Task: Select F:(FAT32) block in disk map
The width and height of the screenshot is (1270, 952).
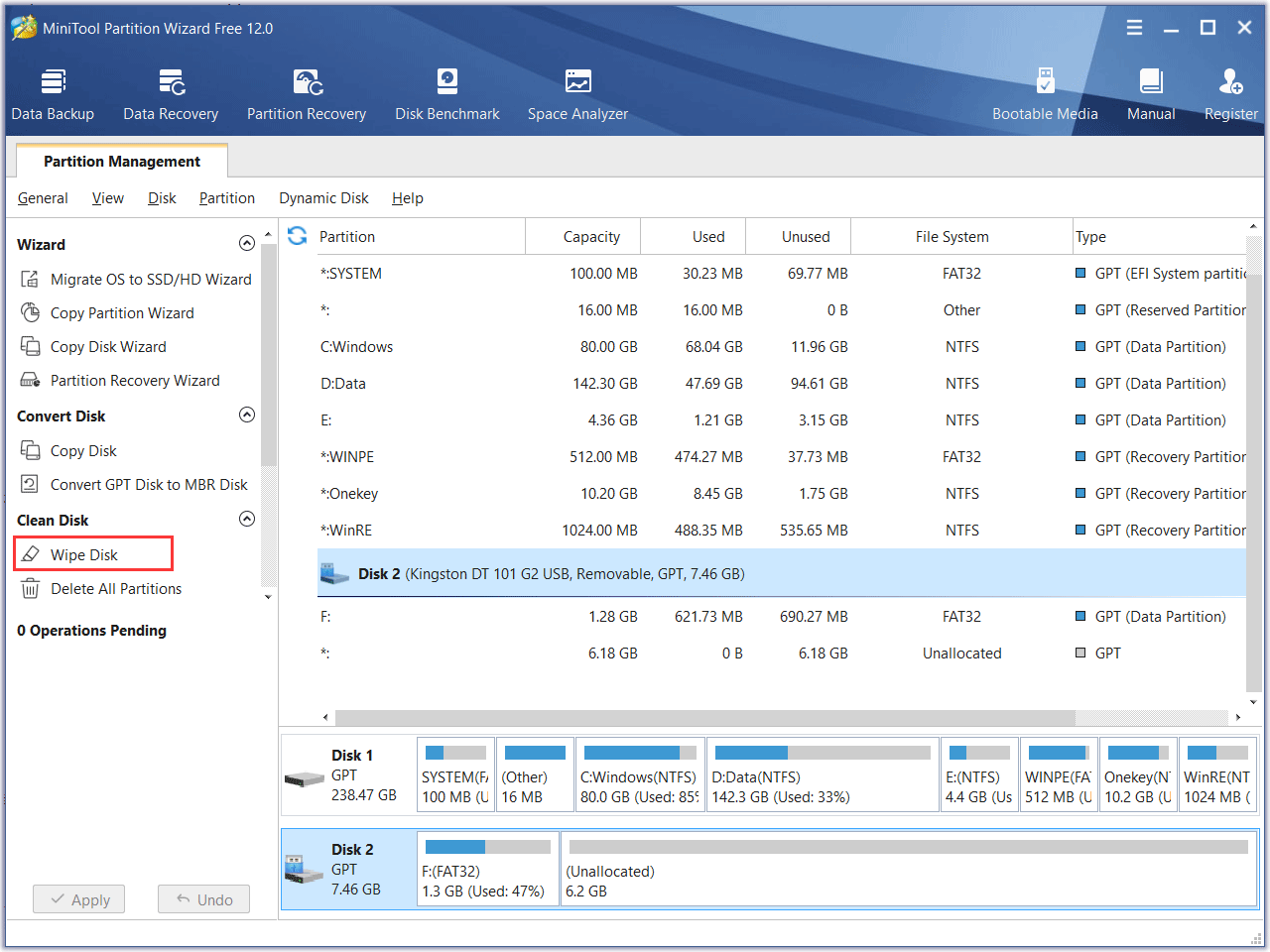Action: click(488, 870)
